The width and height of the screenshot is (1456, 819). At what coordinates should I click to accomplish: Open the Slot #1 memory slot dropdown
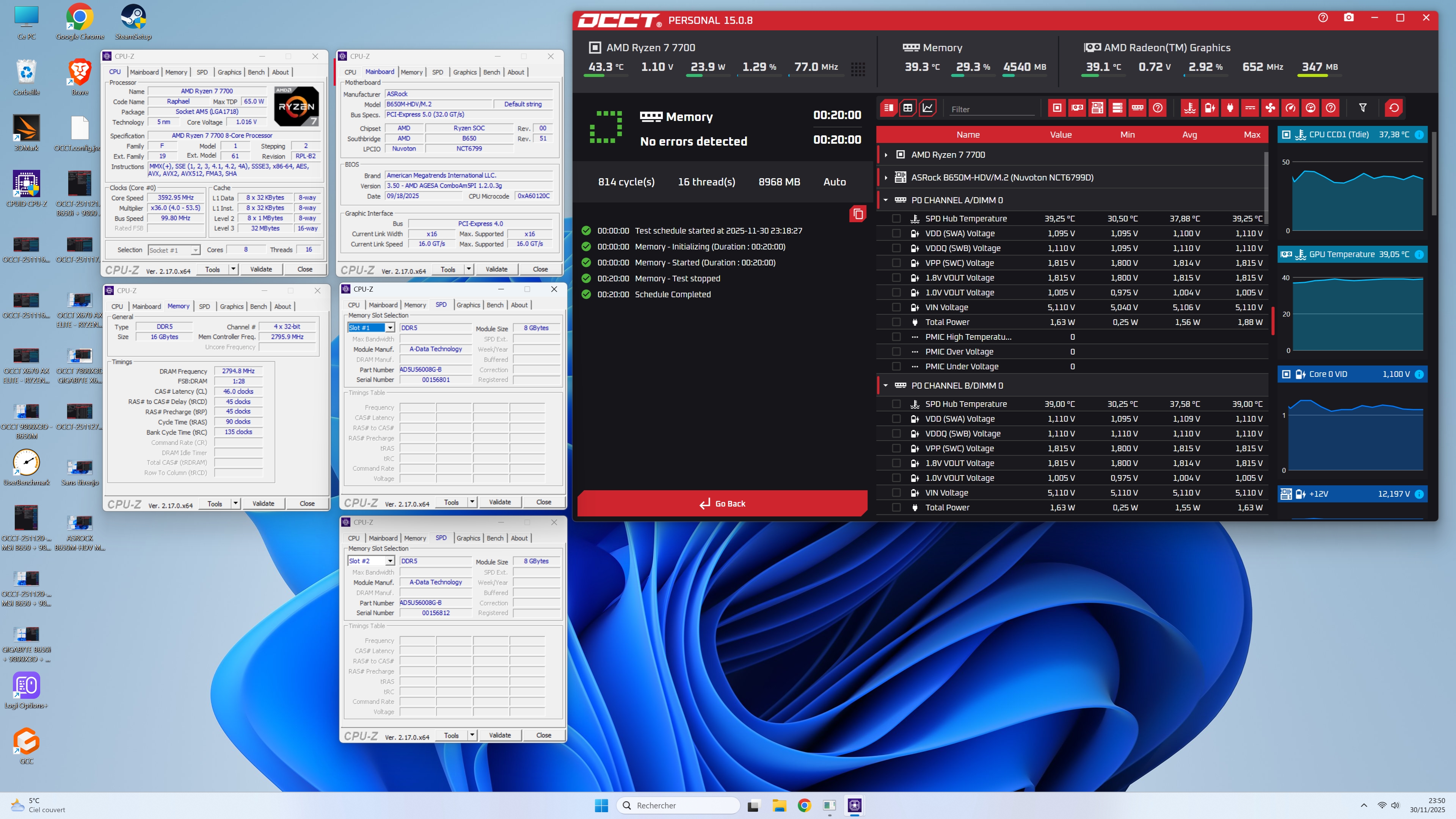pos(390,328)
